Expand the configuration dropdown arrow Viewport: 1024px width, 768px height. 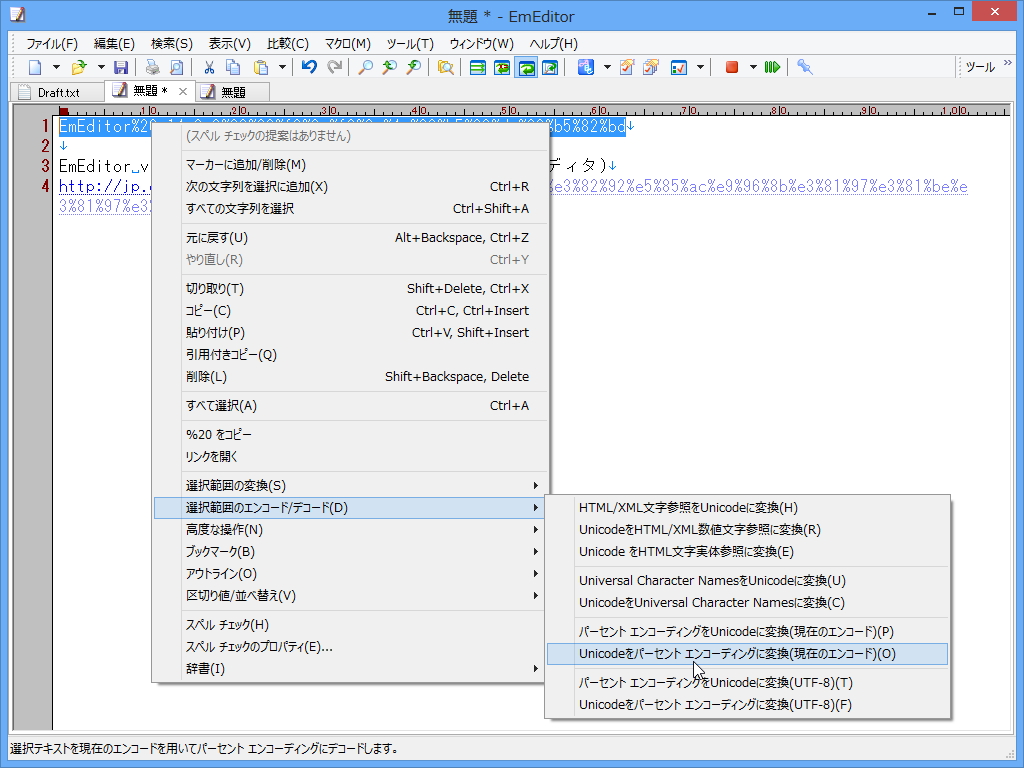[607, 67]
